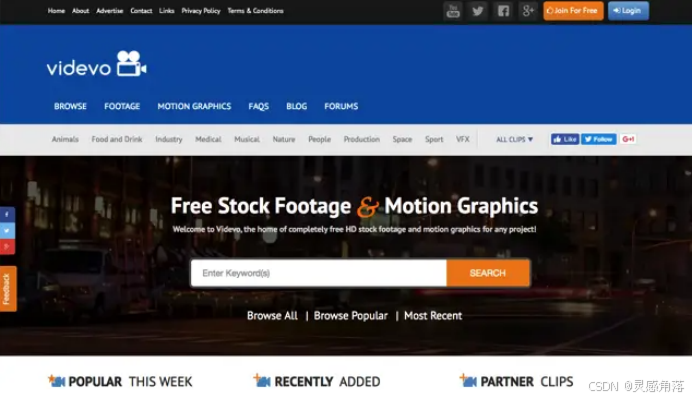This screenshot has height=400, width=692.
Task: Select the People category
Action: (320, 140)
